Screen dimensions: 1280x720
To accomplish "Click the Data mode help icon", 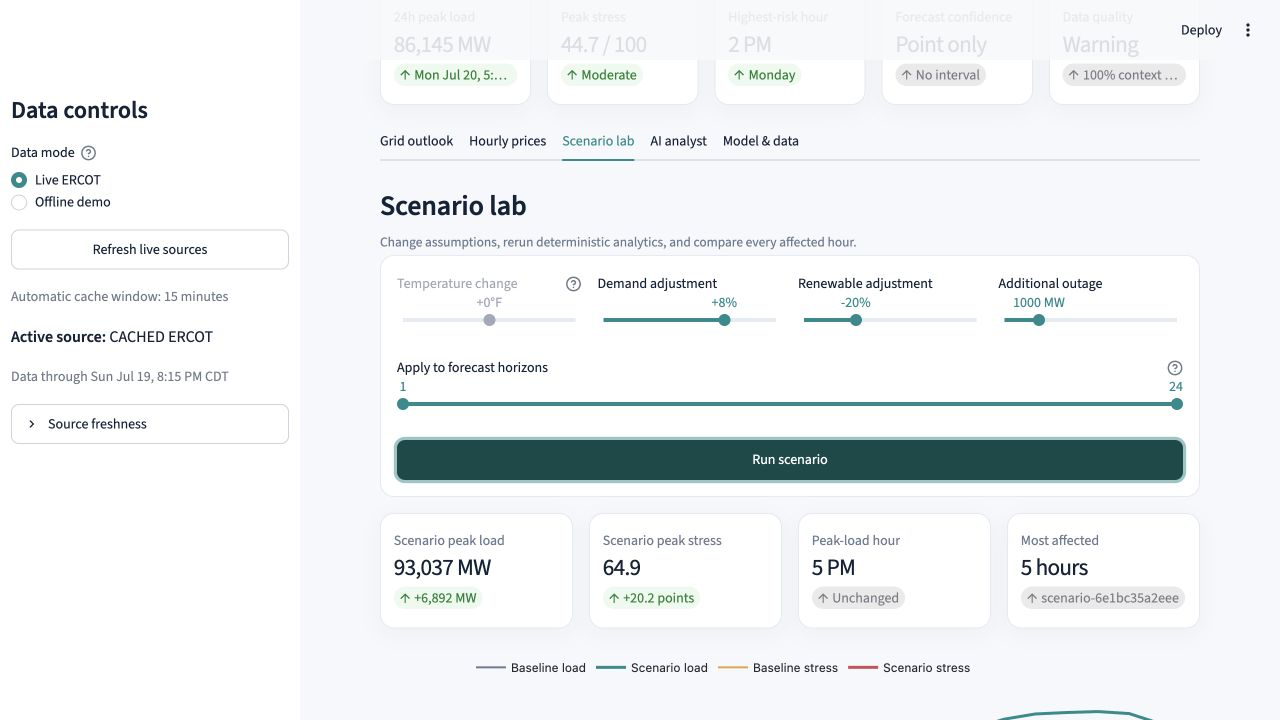I will click(88, 153).
